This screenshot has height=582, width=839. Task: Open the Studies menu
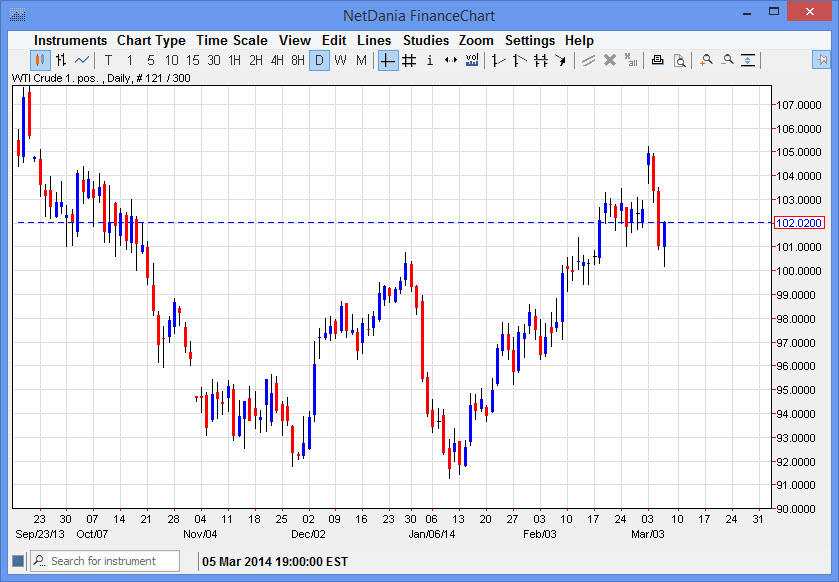point(425,40)
